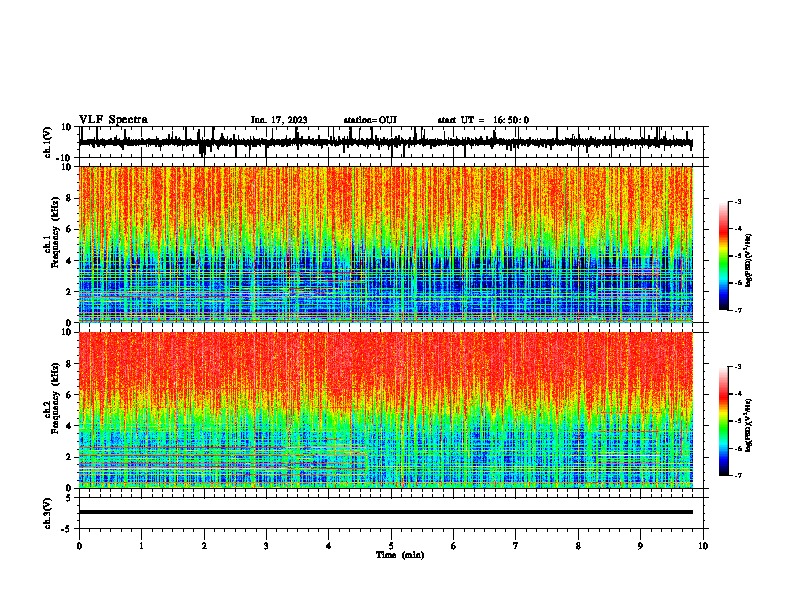
Task: Click the ch.2 color bar log(PSD) label
Action: (748, 426)
